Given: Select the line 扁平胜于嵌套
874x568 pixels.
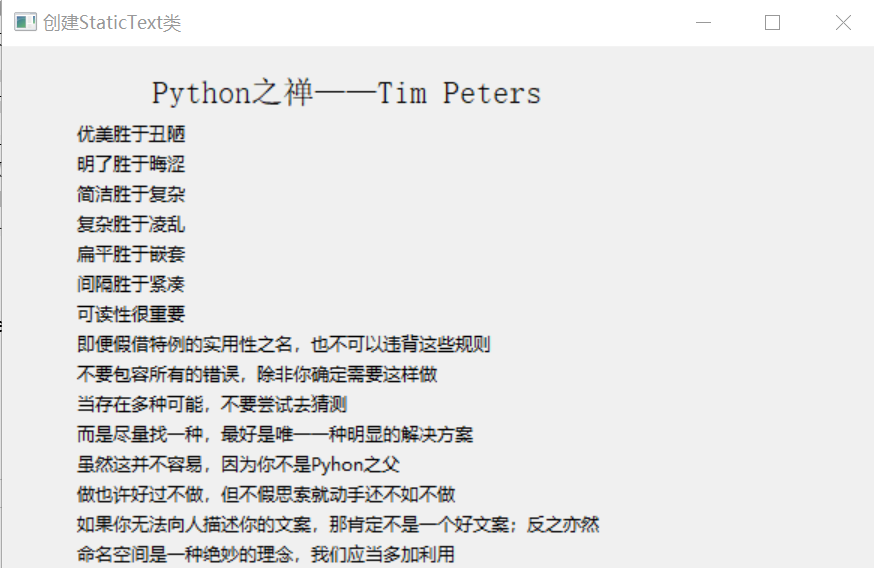Looking at the screenshot, I should (131, 254).
